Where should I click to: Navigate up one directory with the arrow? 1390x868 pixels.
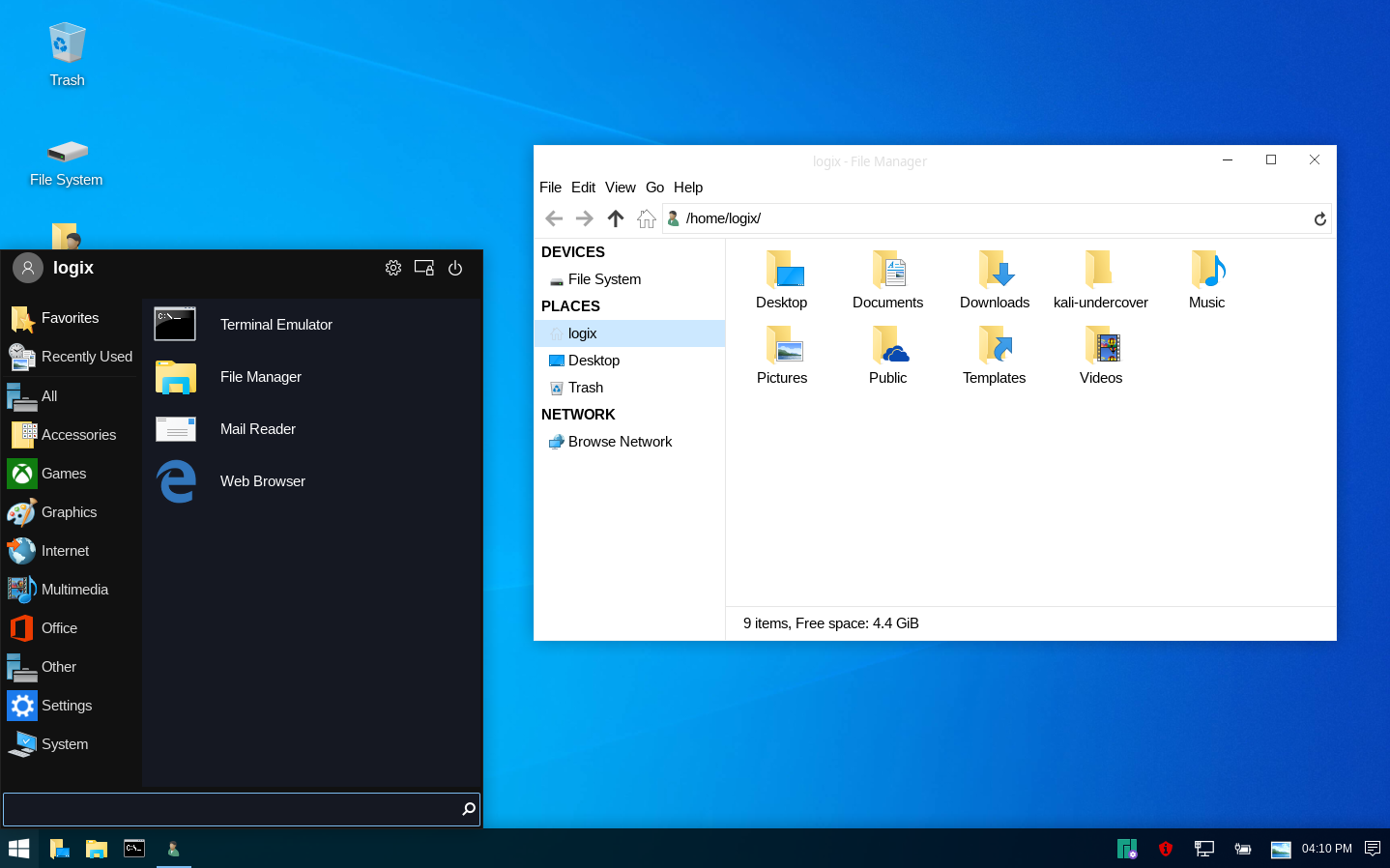click(x=616, y=218)
